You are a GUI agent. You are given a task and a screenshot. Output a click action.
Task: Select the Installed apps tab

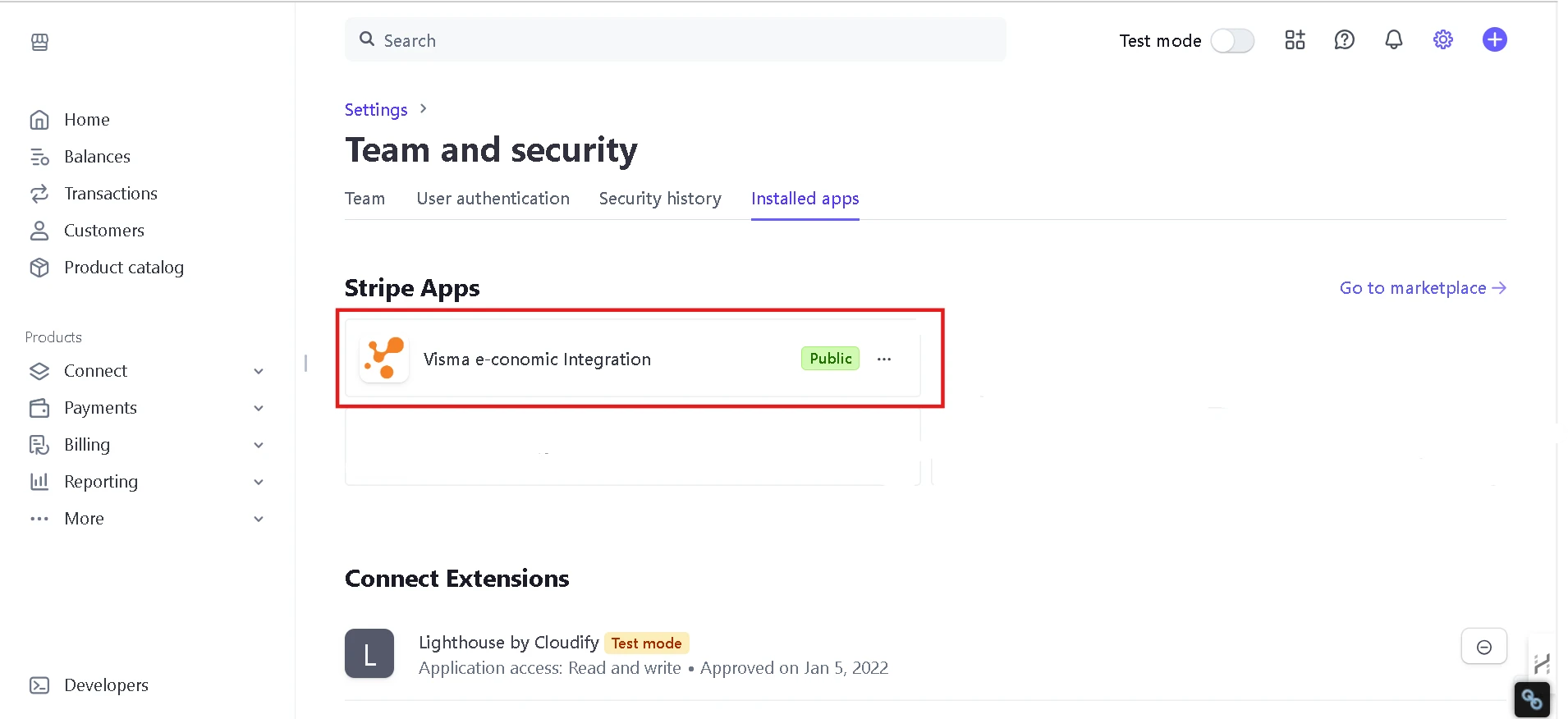(x=805, y=199)
